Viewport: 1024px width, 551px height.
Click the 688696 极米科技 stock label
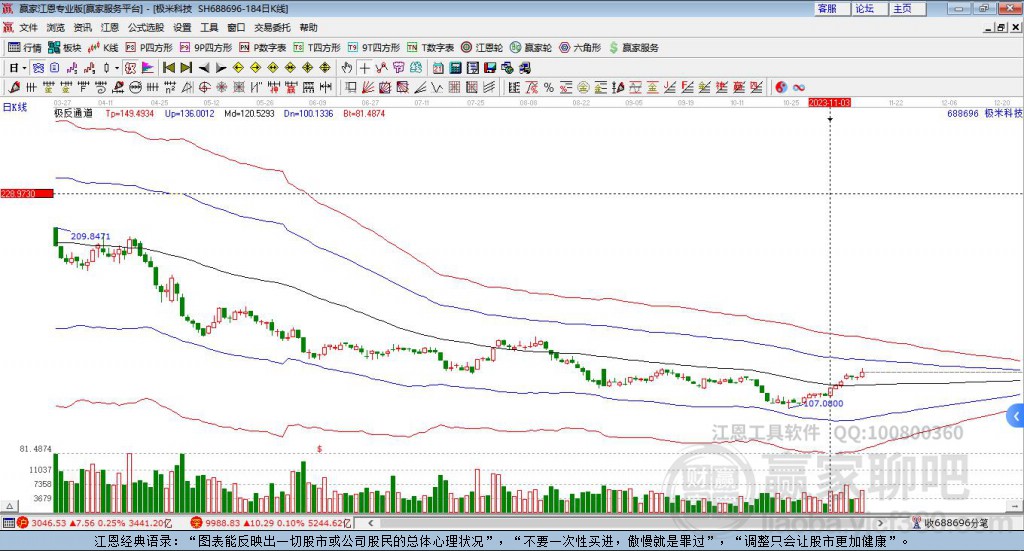tap(985, 113)
